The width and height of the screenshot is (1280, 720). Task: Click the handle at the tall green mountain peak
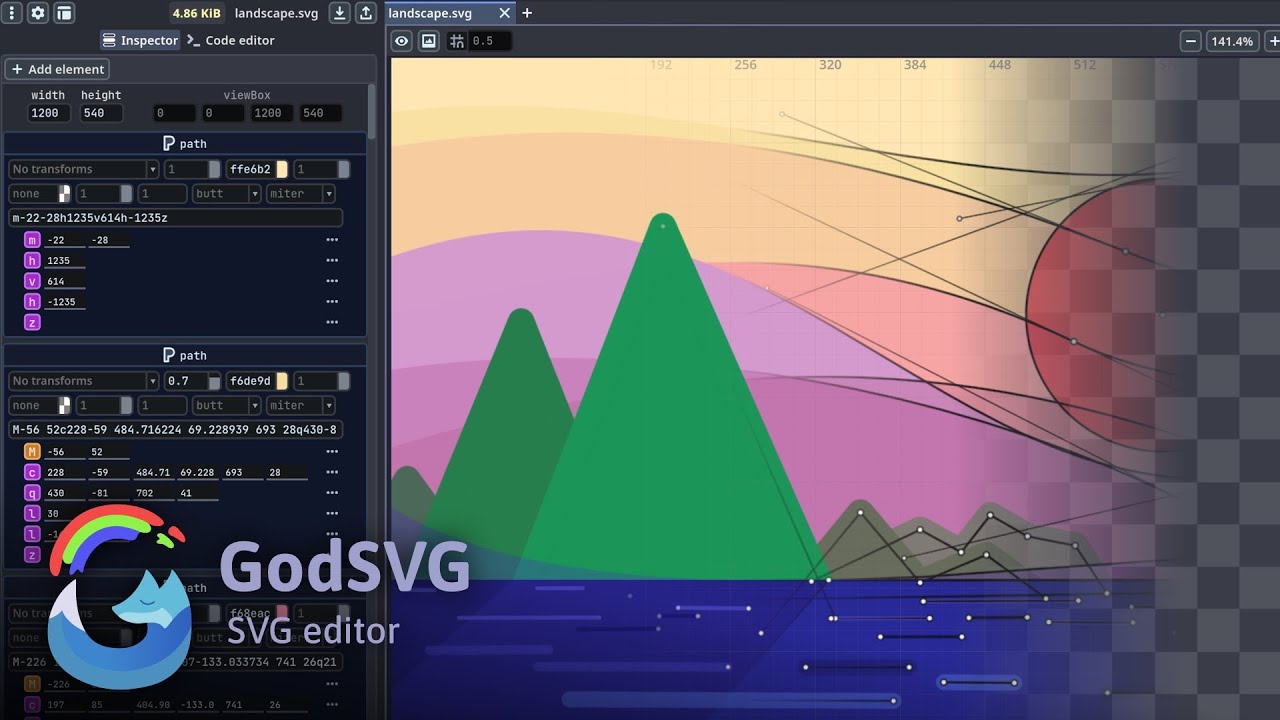pos(662,226)
